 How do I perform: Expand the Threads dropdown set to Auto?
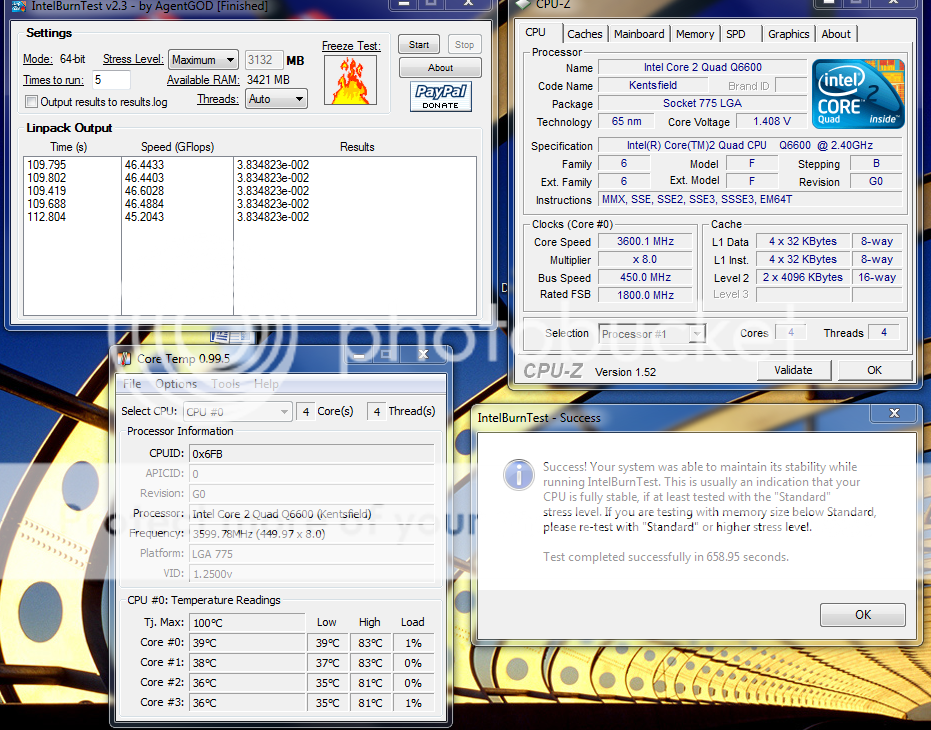[x=276, y=99]
